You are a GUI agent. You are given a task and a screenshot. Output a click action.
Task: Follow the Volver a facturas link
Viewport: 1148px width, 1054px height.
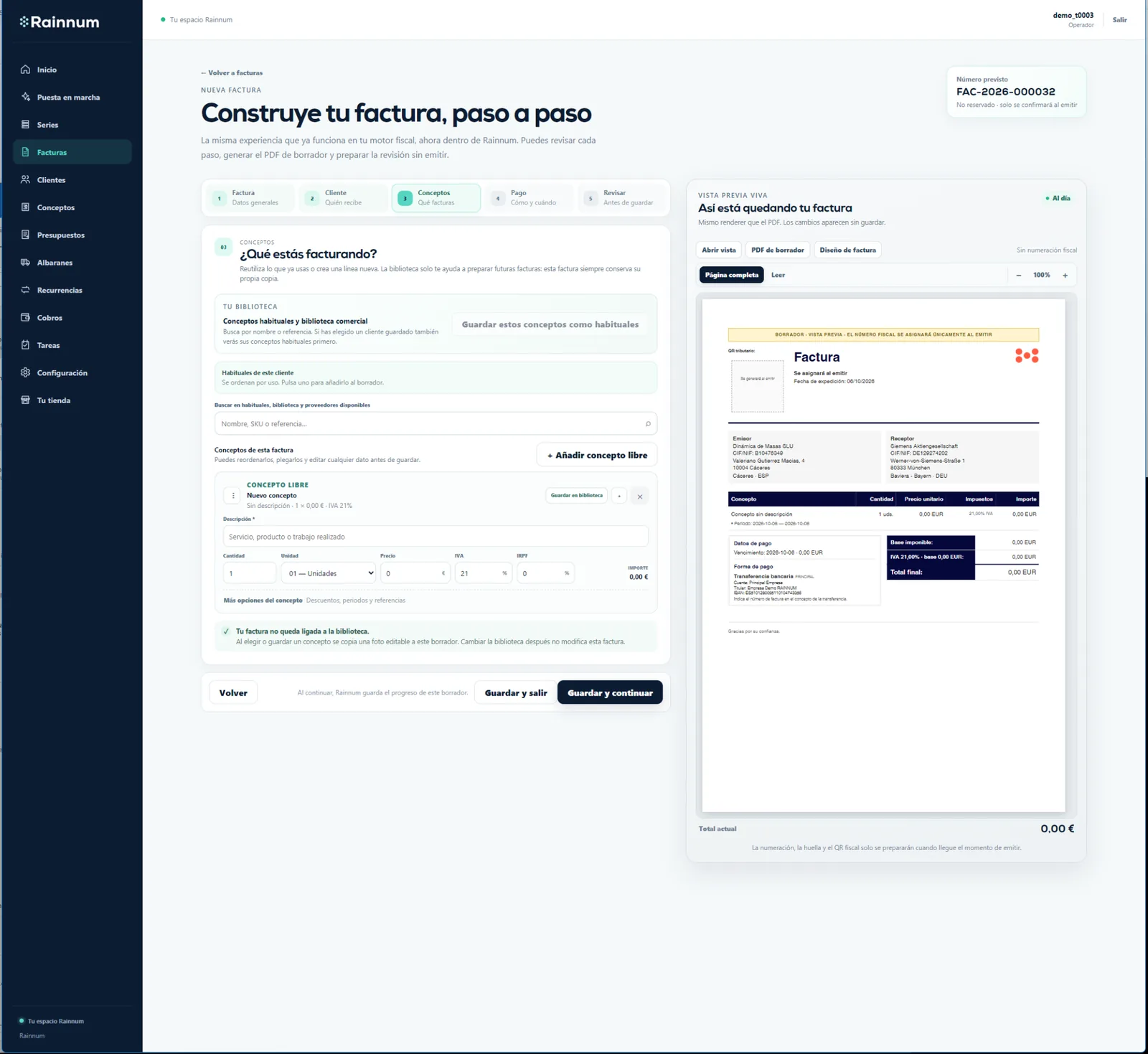[x=232, y=72]
